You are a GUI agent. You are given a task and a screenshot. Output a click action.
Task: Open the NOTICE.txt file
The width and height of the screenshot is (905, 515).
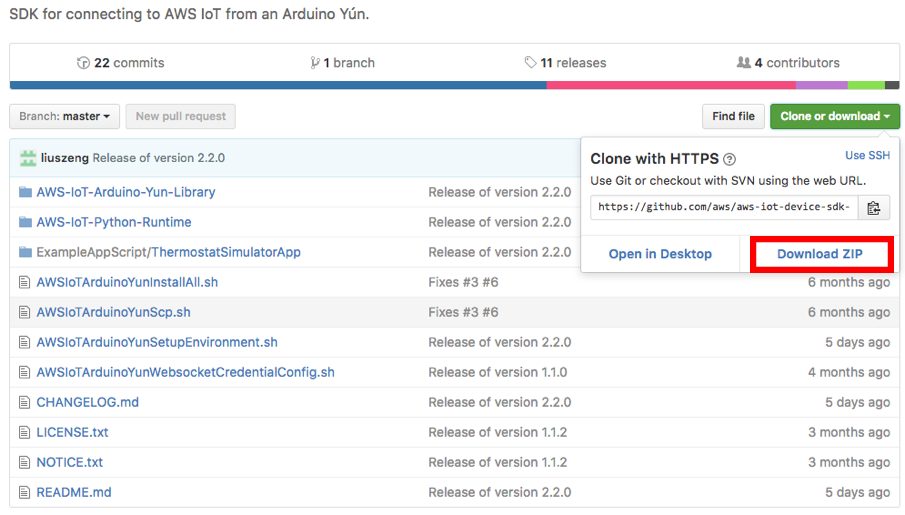[69, 462]
